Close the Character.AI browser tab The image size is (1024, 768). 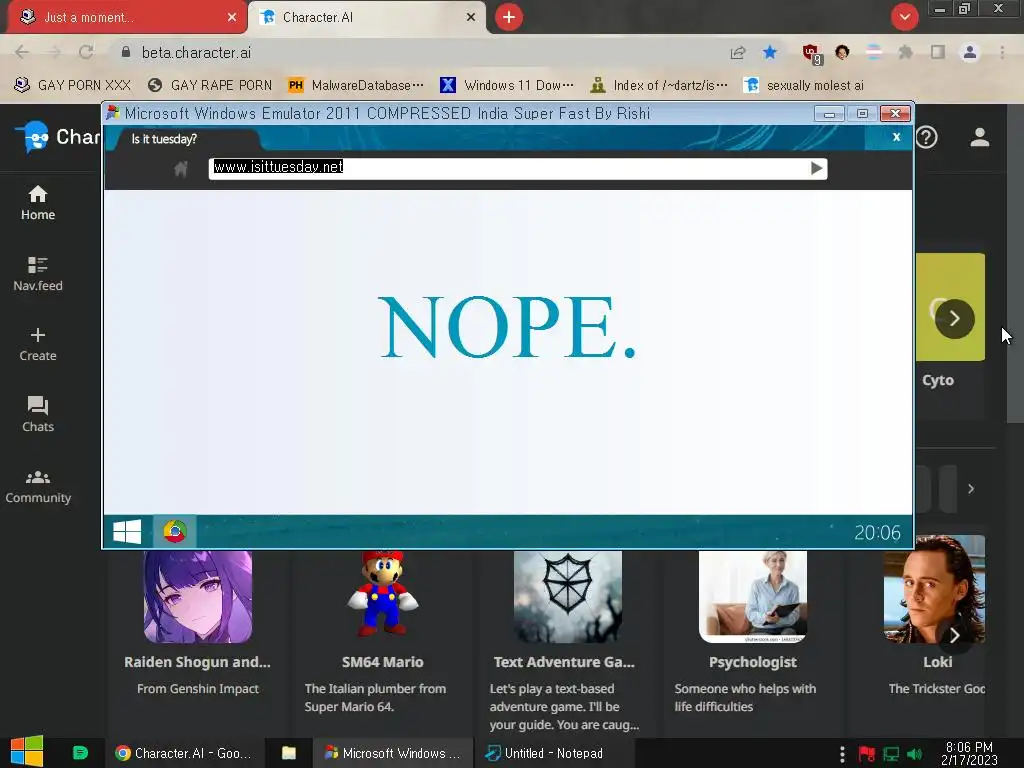[470, 18]
